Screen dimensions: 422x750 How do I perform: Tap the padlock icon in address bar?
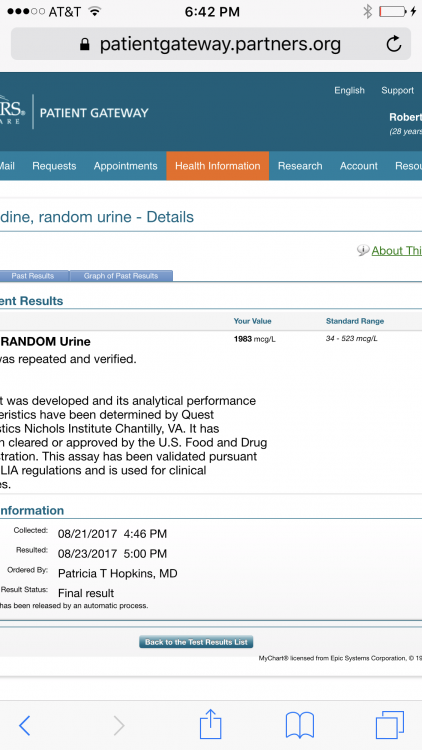85,44
